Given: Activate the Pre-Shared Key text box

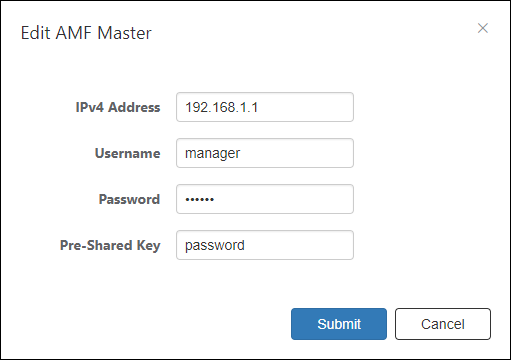Looking at the screenshot, I should pyautogui.click(x=265, y=245).
